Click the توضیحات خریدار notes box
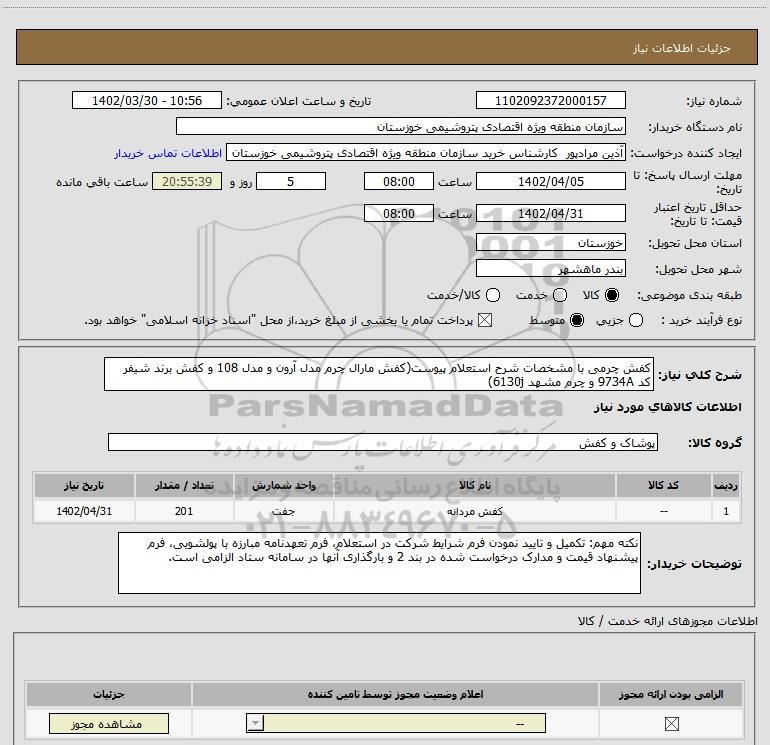Viewport: 770px width, 745px height. pos(379,563)
